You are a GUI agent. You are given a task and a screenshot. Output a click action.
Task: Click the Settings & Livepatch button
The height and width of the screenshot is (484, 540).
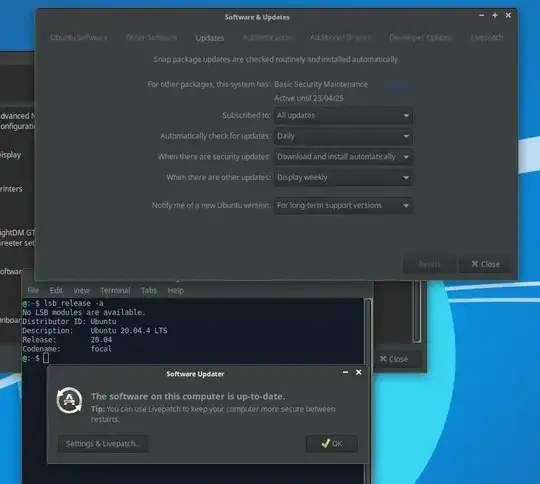pyautogui.click(x=103, y=444)
